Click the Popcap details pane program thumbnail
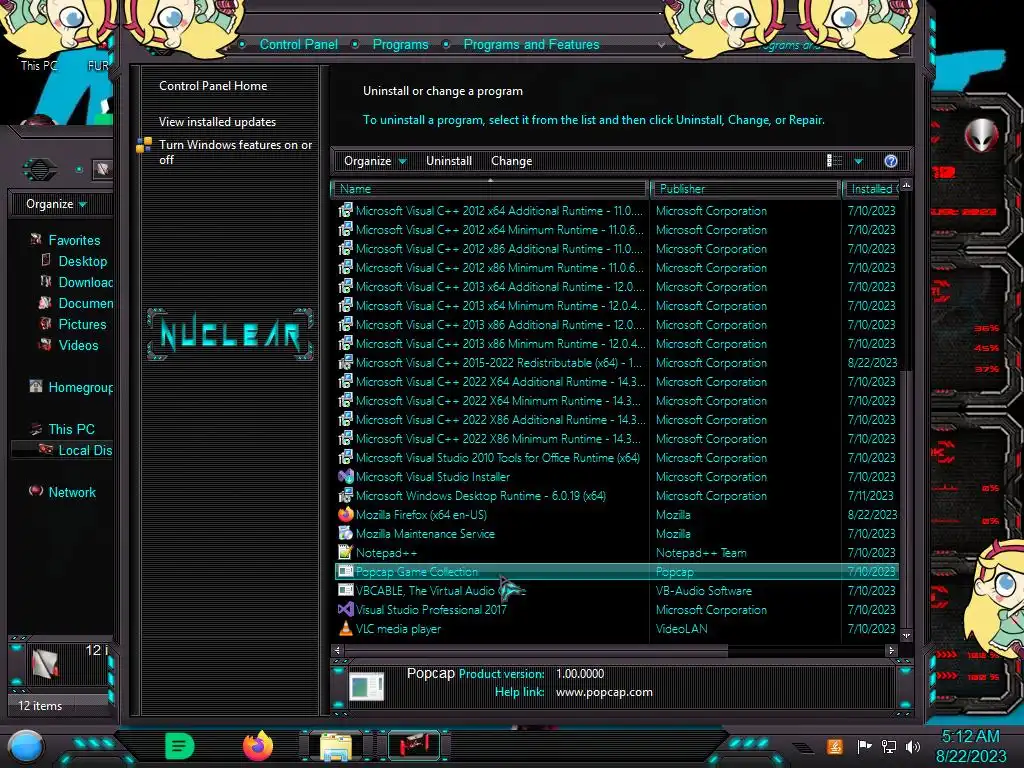This screenshot has width=1024, height=768. 366,686
